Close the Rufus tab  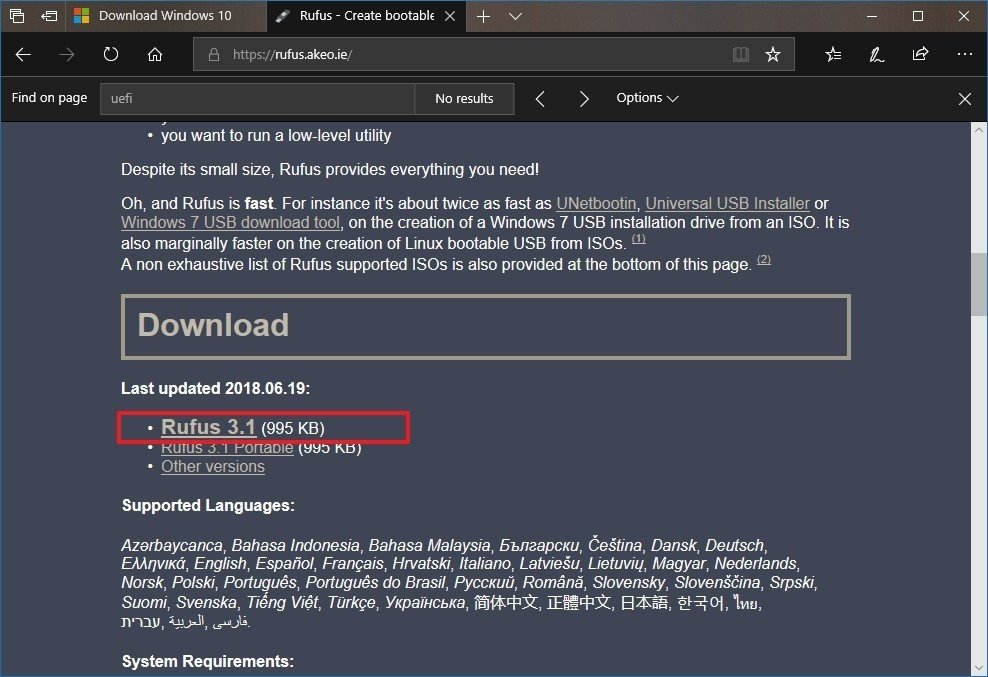tap(450, 16)
